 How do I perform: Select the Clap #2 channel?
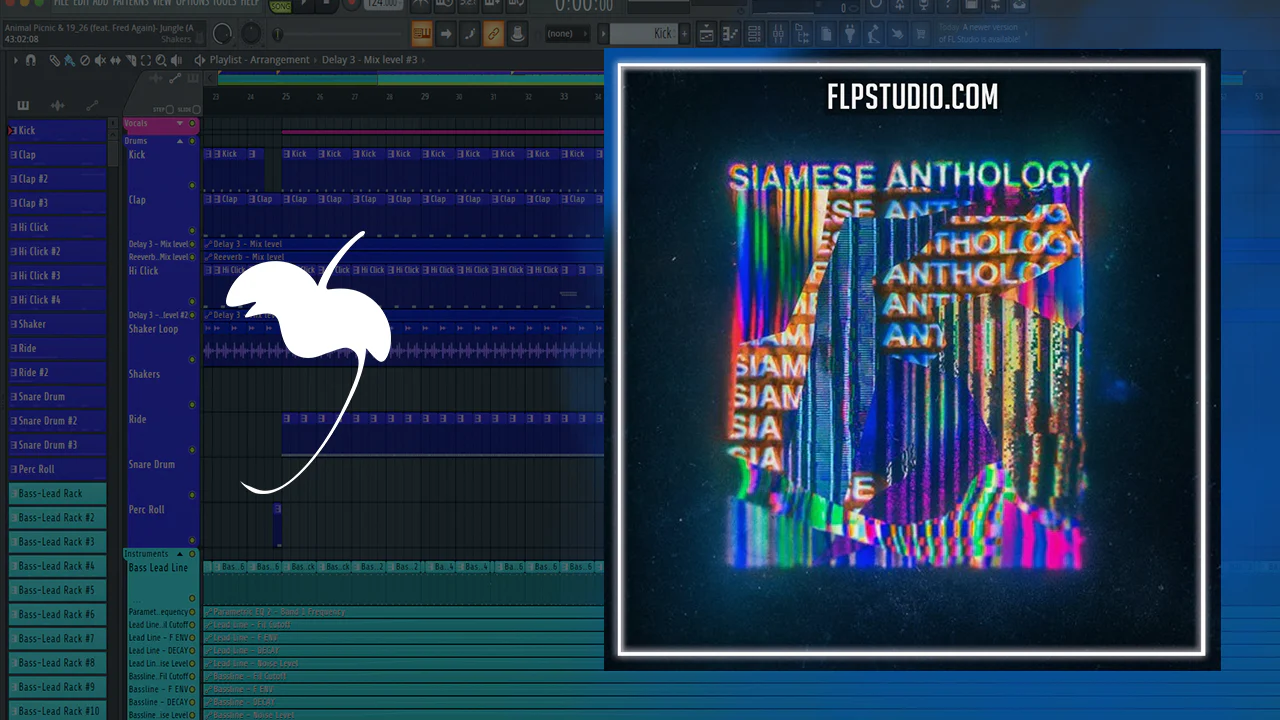[x=57, y=179]
